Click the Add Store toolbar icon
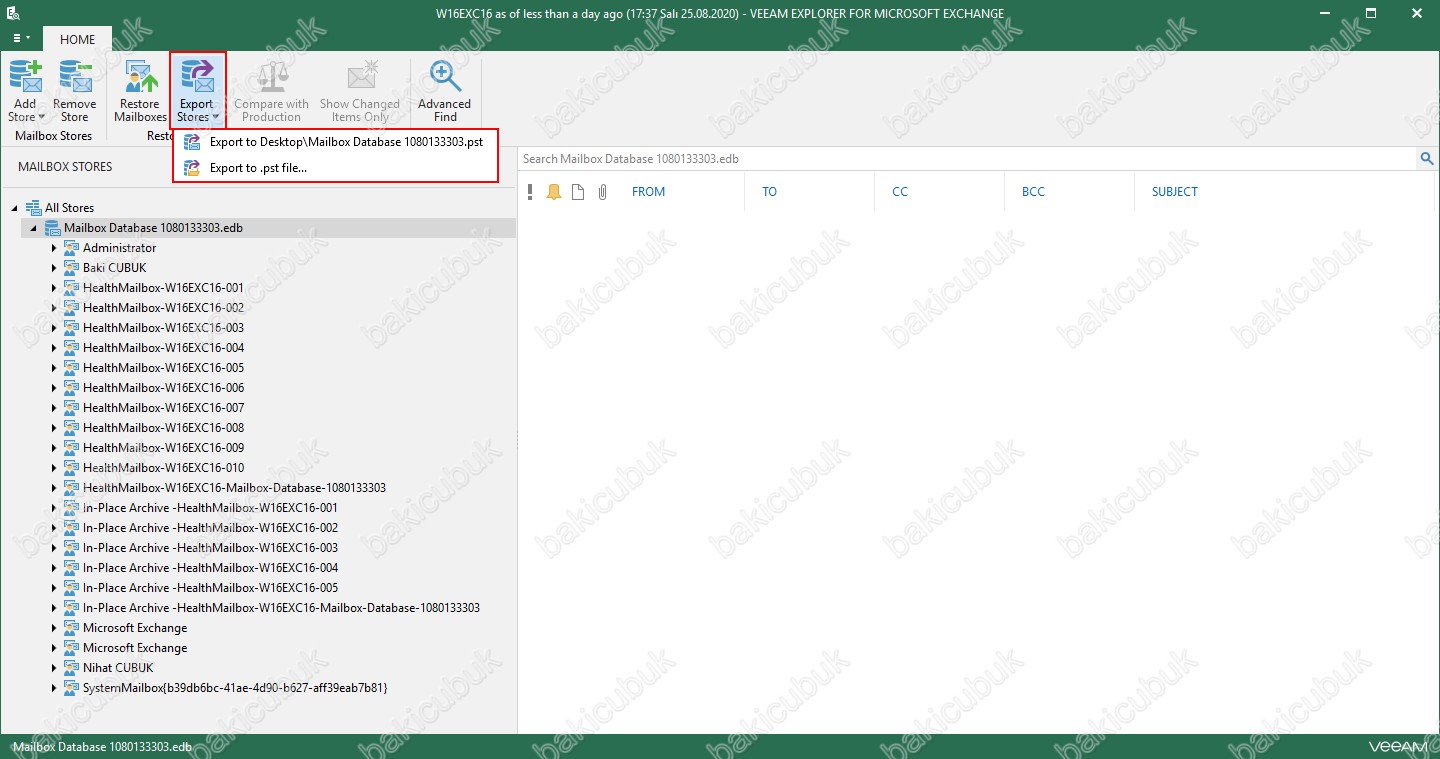The height and width of the screenshot is (759, 1440). (25, 79)
